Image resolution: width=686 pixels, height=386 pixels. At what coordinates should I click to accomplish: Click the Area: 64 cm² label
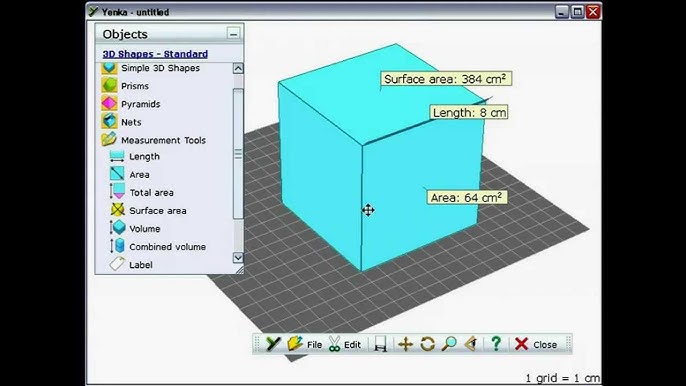tap(467, 197)
